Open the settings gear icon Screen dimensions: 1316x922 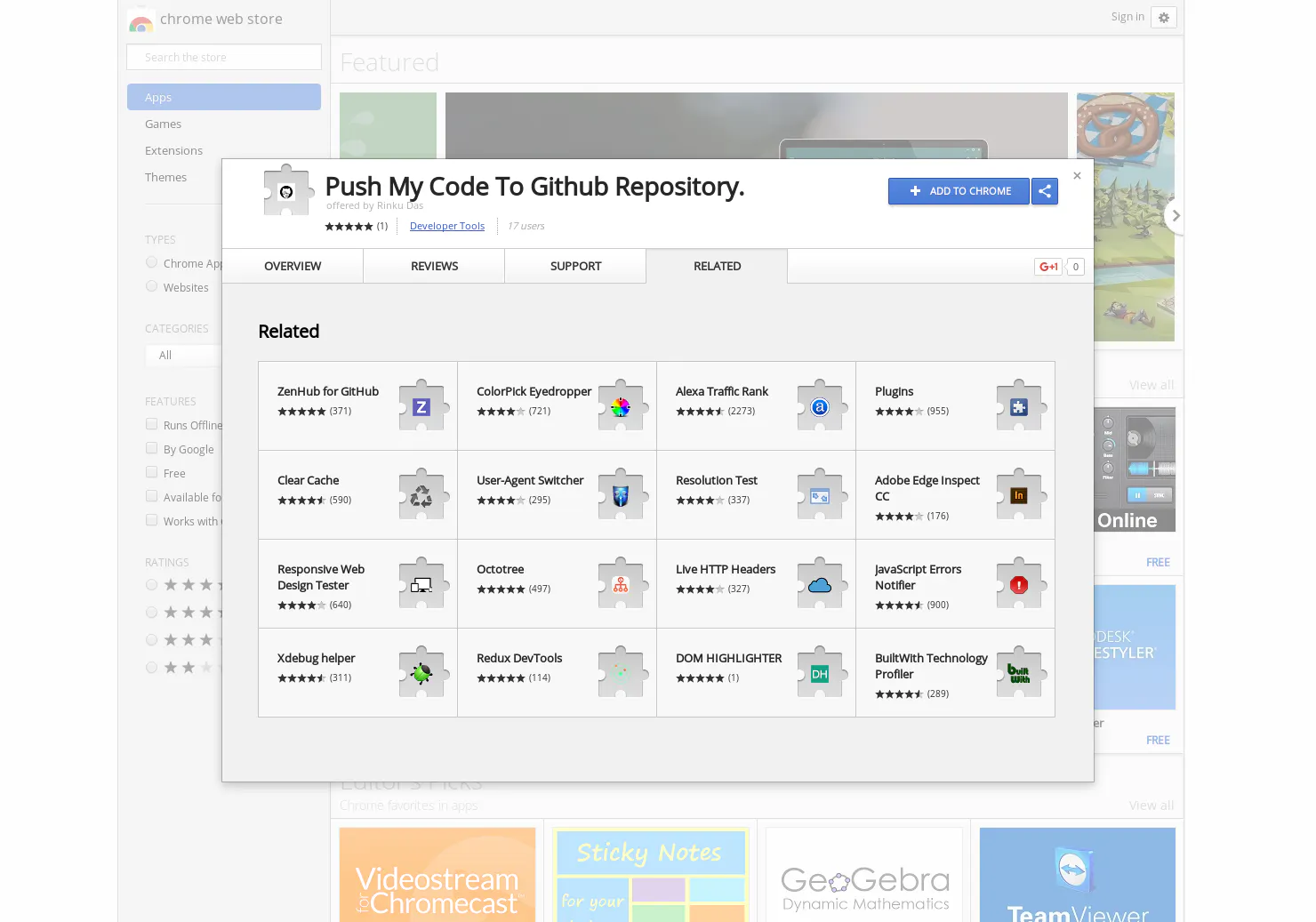pyautogui.click(x=1164, y=17)
